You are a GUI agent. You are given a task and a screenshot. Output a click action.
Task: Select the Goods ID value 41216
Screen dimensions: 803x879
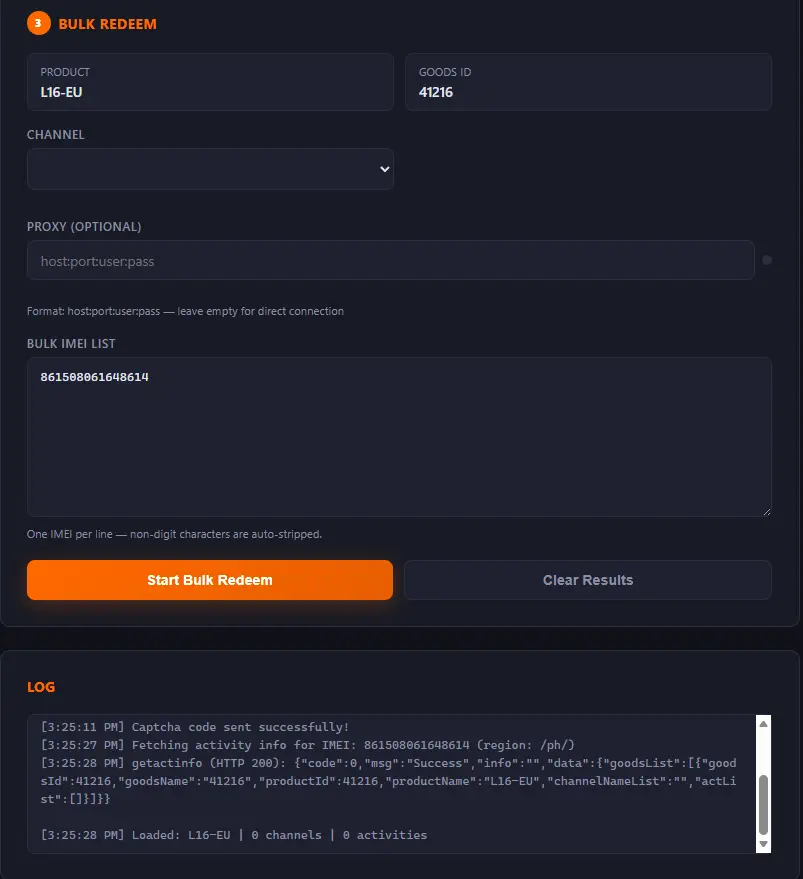436,92
